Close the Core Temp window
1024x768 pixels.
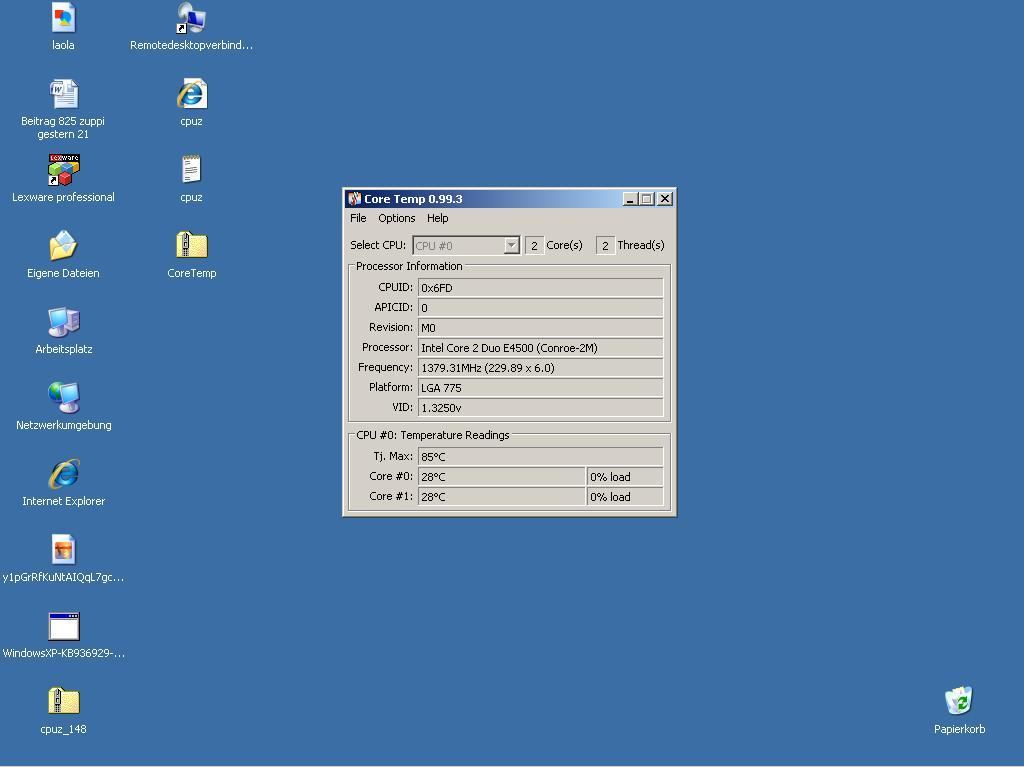665,199
